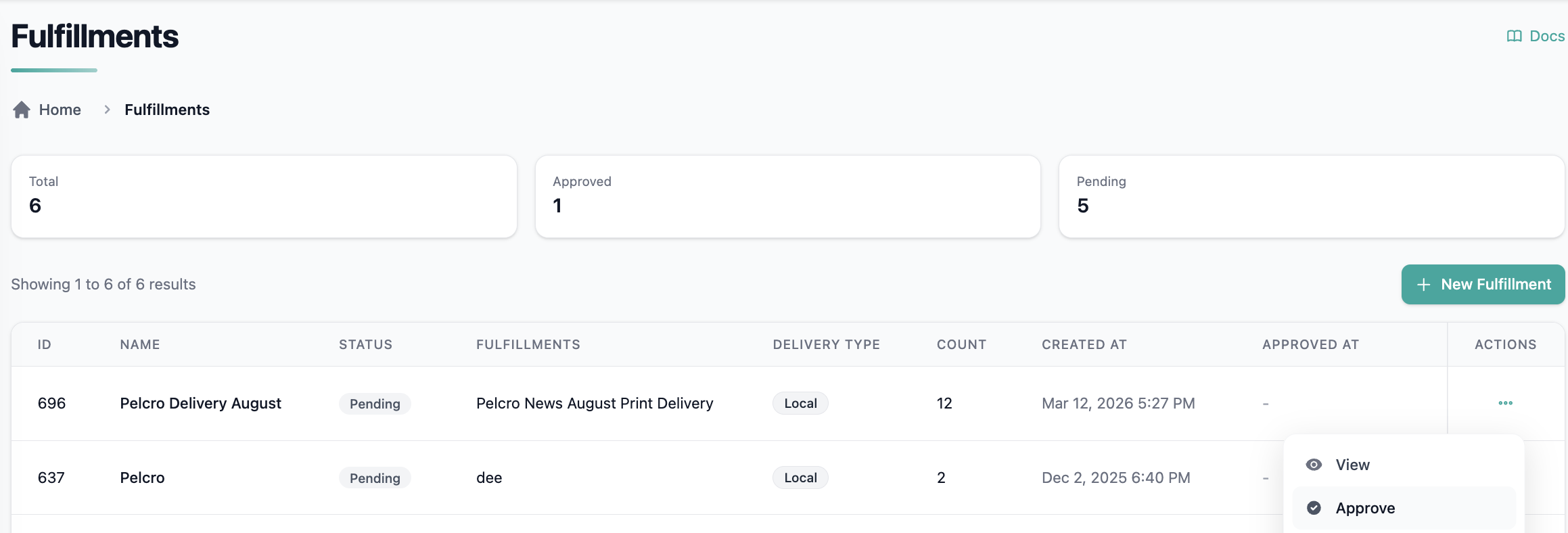Click the Pelcro Delivery August name
Screen dimensions: 1568x533
200,403
